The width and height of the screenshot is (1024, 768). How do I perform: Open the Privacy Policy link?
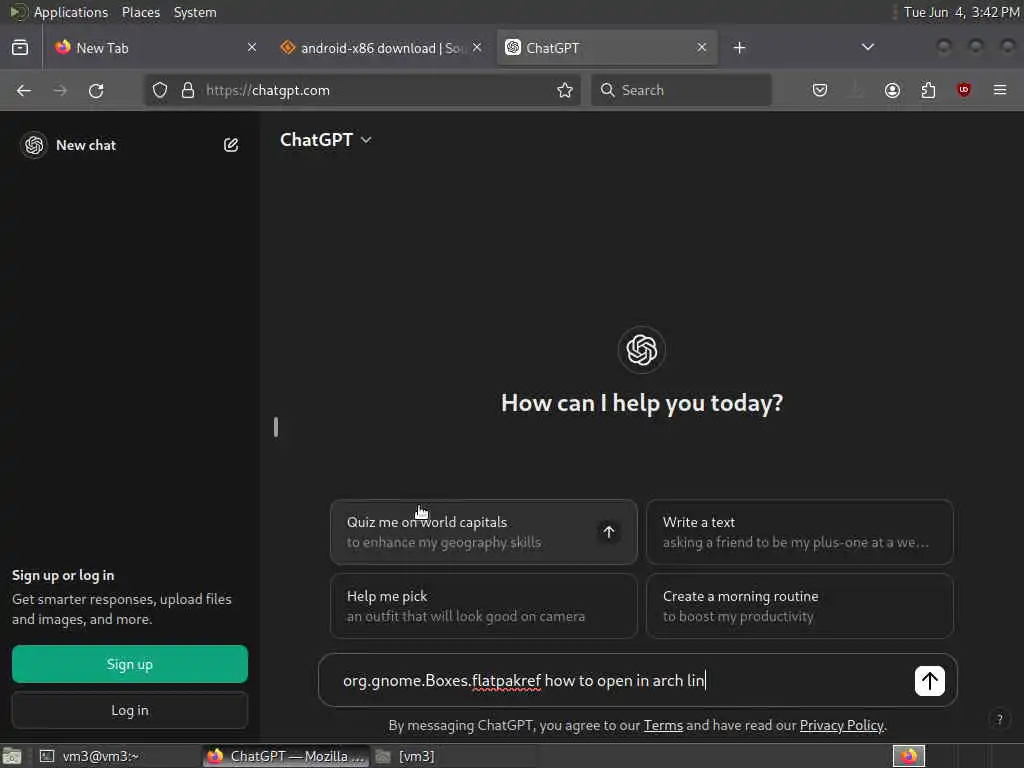tap(842, 726)
